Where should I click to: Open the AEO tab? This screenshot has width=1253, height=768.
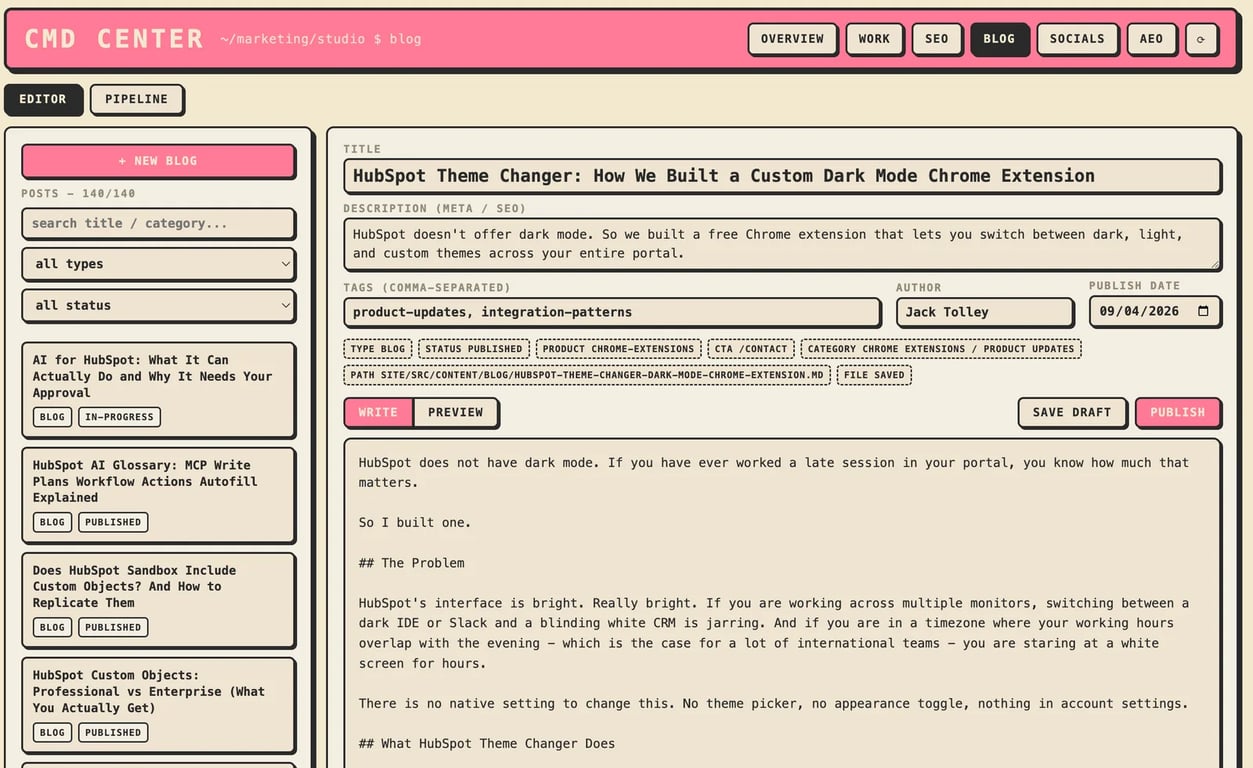(1151, 39)
